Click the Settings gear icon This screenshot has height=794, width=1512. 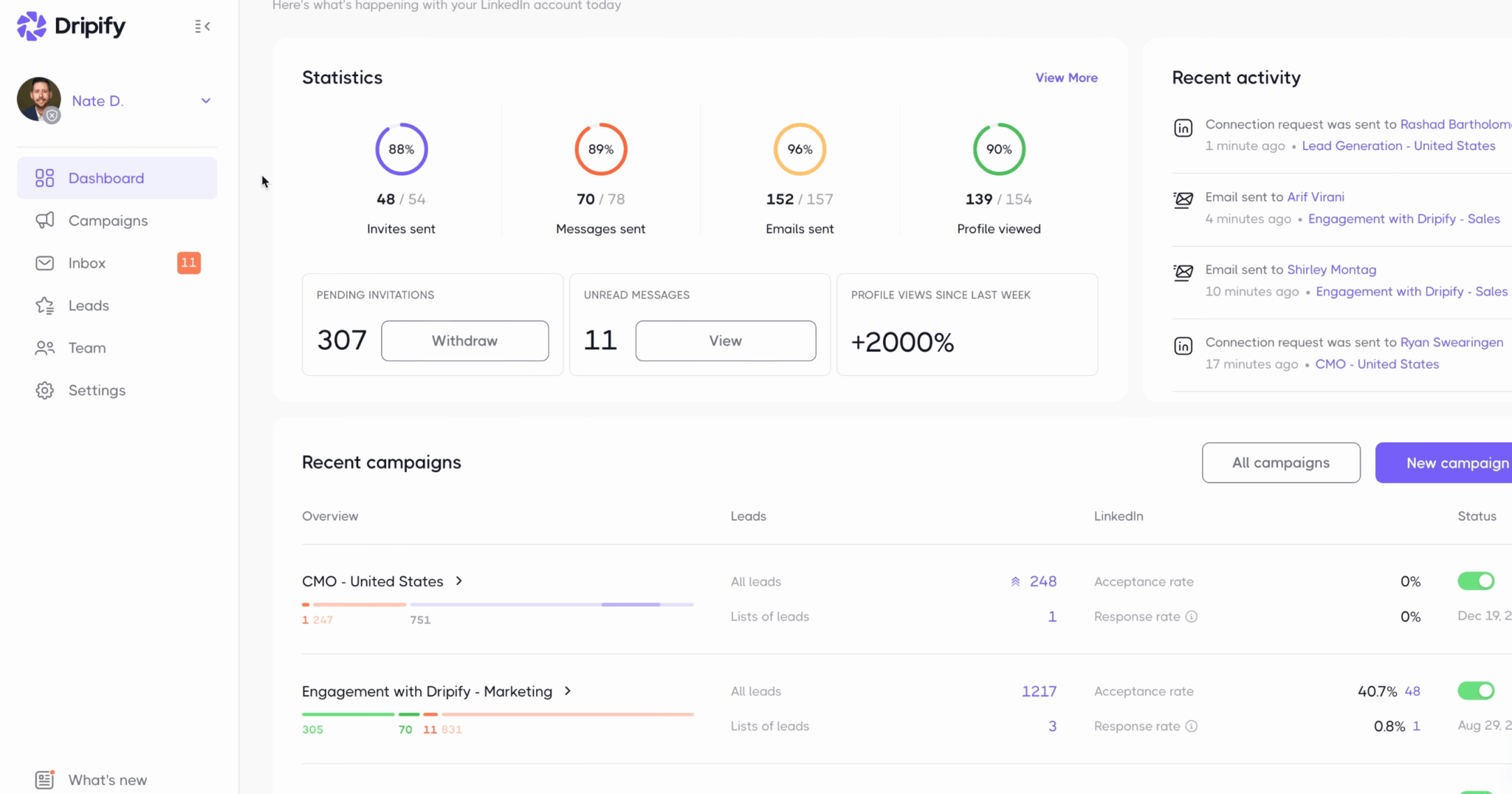click(44, 390)
